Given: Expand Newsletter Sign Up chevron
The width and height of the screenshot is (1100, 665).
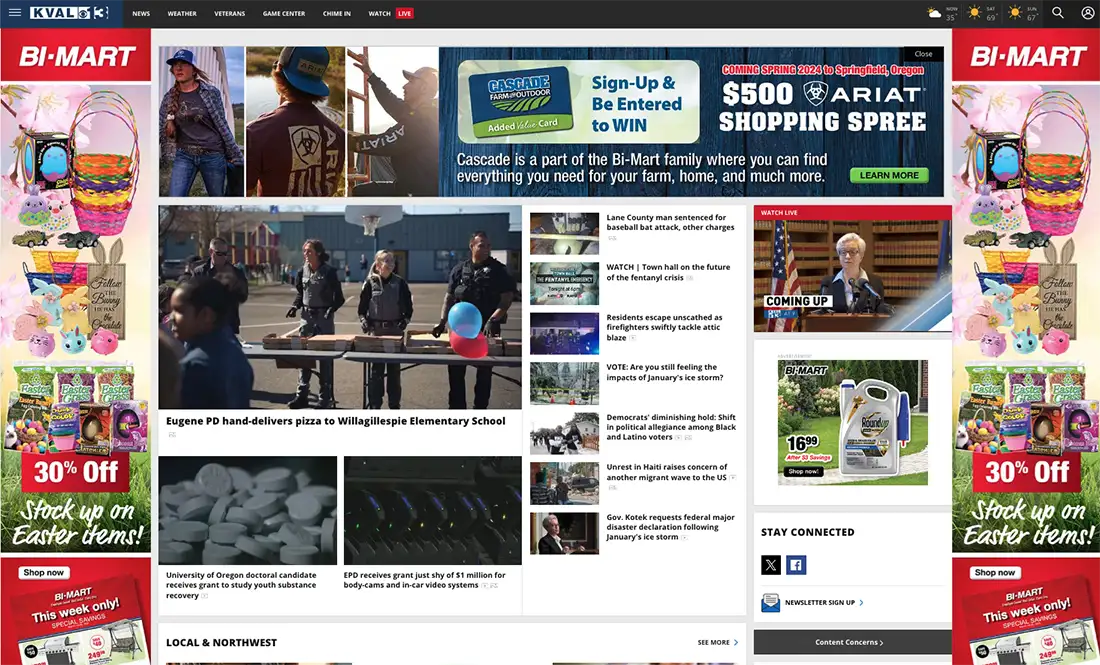Looking at the screenshot, I should point(861,603).
